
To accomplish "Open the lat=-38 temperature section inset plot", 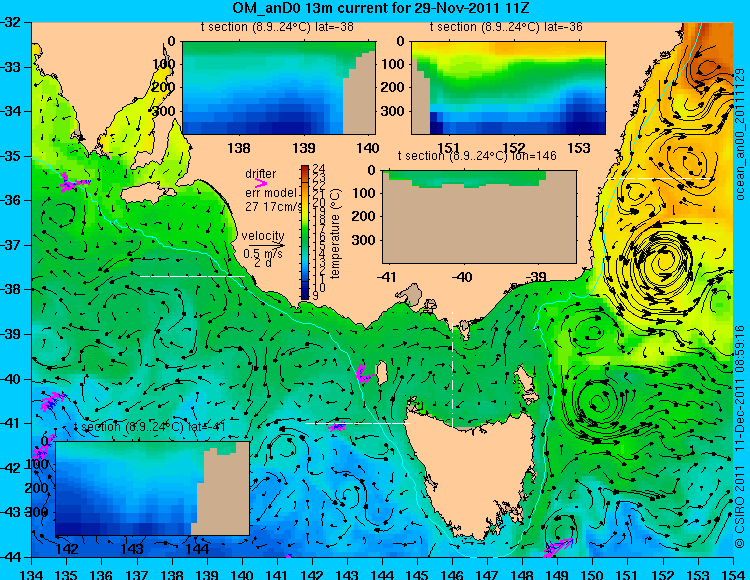I will click(279, 88).
